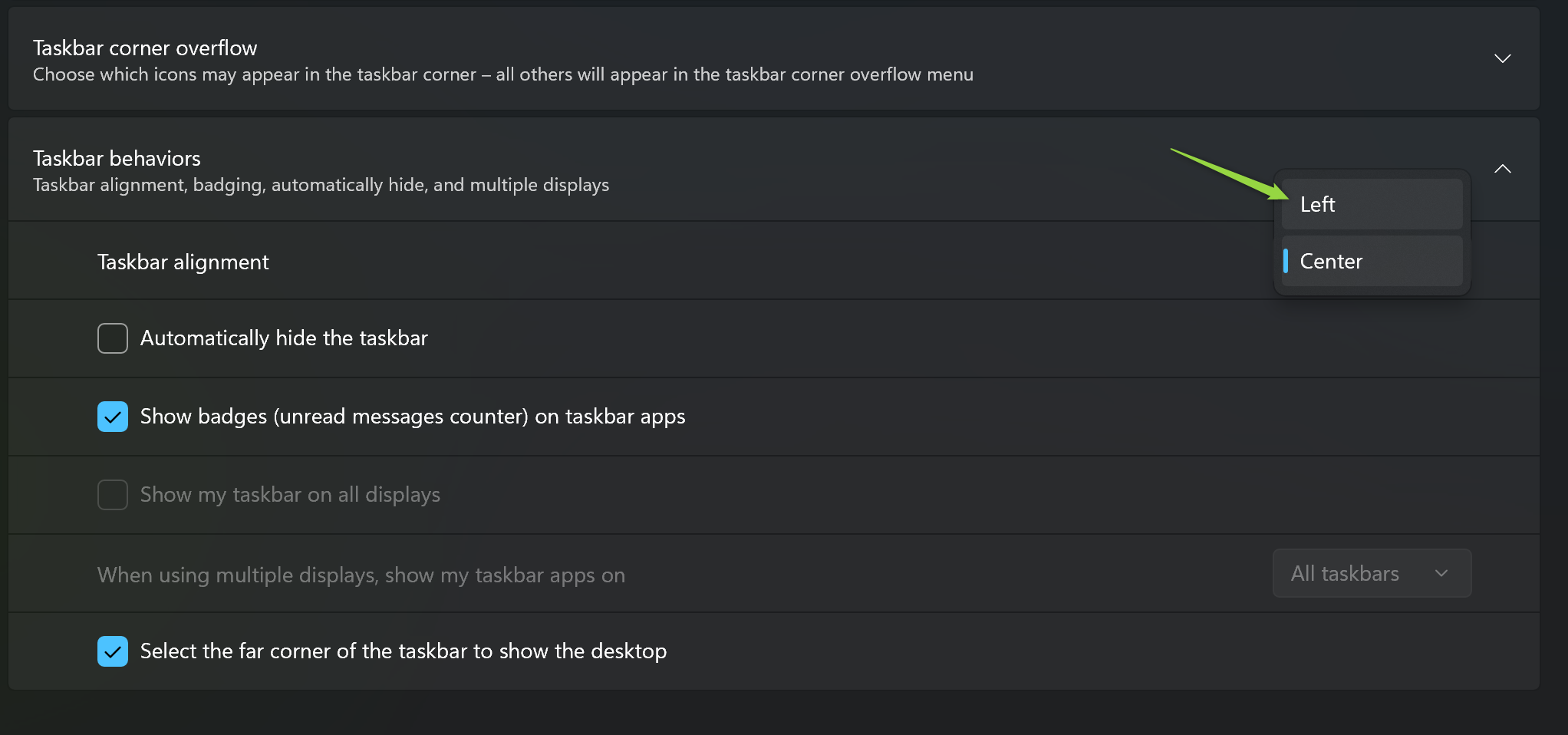This screenshot has width=1568, height=735.
Task: Toggle Show my taskbar on all displays
Action: pos(113,495)
